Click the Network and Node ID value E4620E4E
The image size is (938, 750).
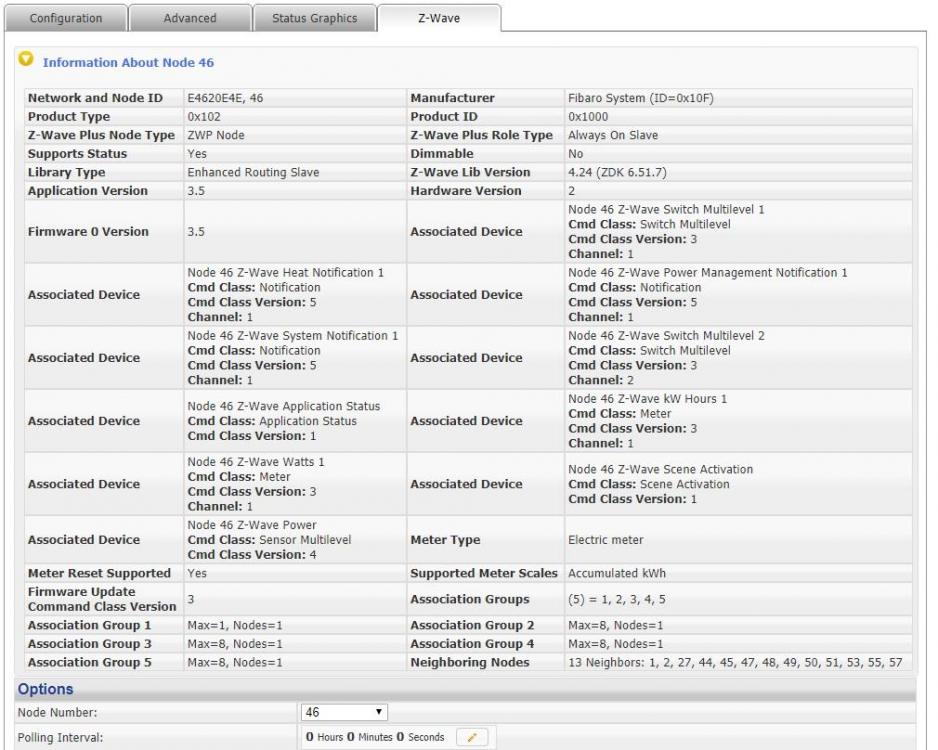tap(227, 98)
